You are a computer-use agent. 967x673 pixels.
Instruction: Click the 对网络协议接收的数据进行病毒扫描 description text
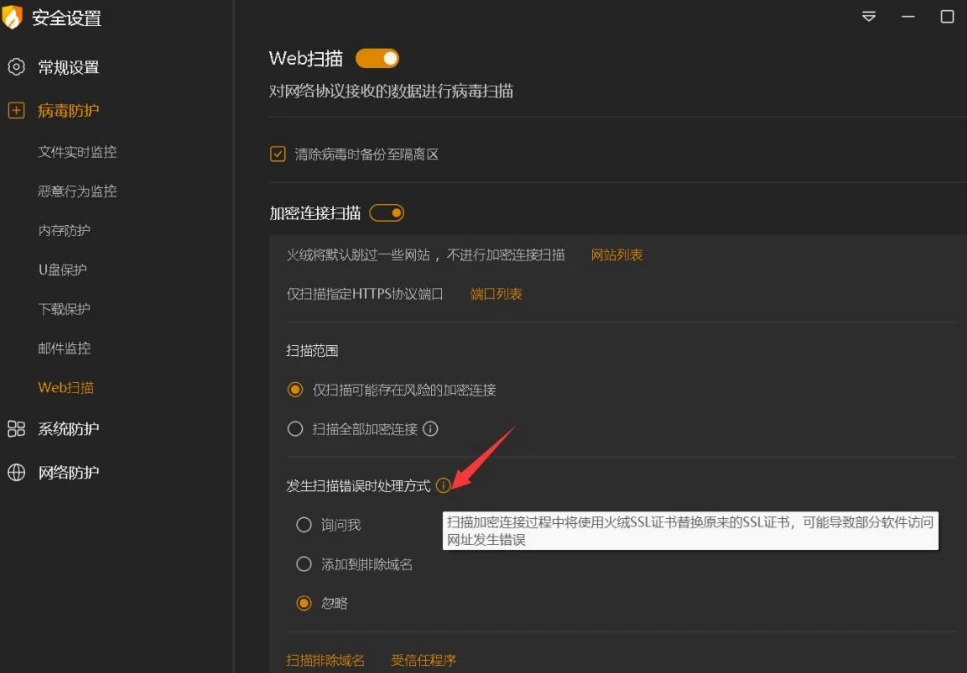[x=391, y=91]
